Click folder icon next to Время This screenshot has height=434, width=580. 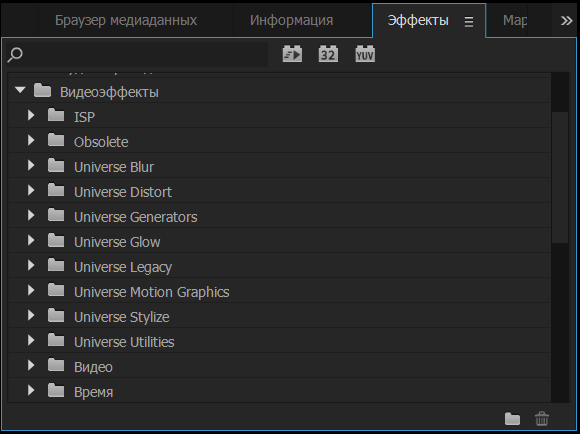(x=56, y=391)
